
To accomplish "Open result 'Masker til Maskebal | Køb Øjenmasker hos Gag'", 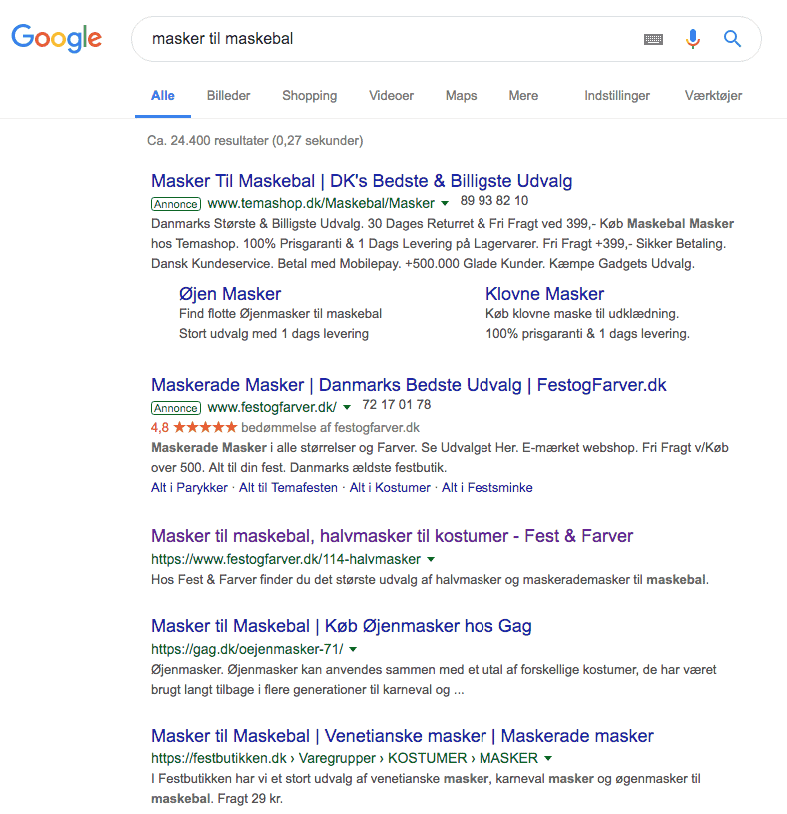I will point(341,626).
